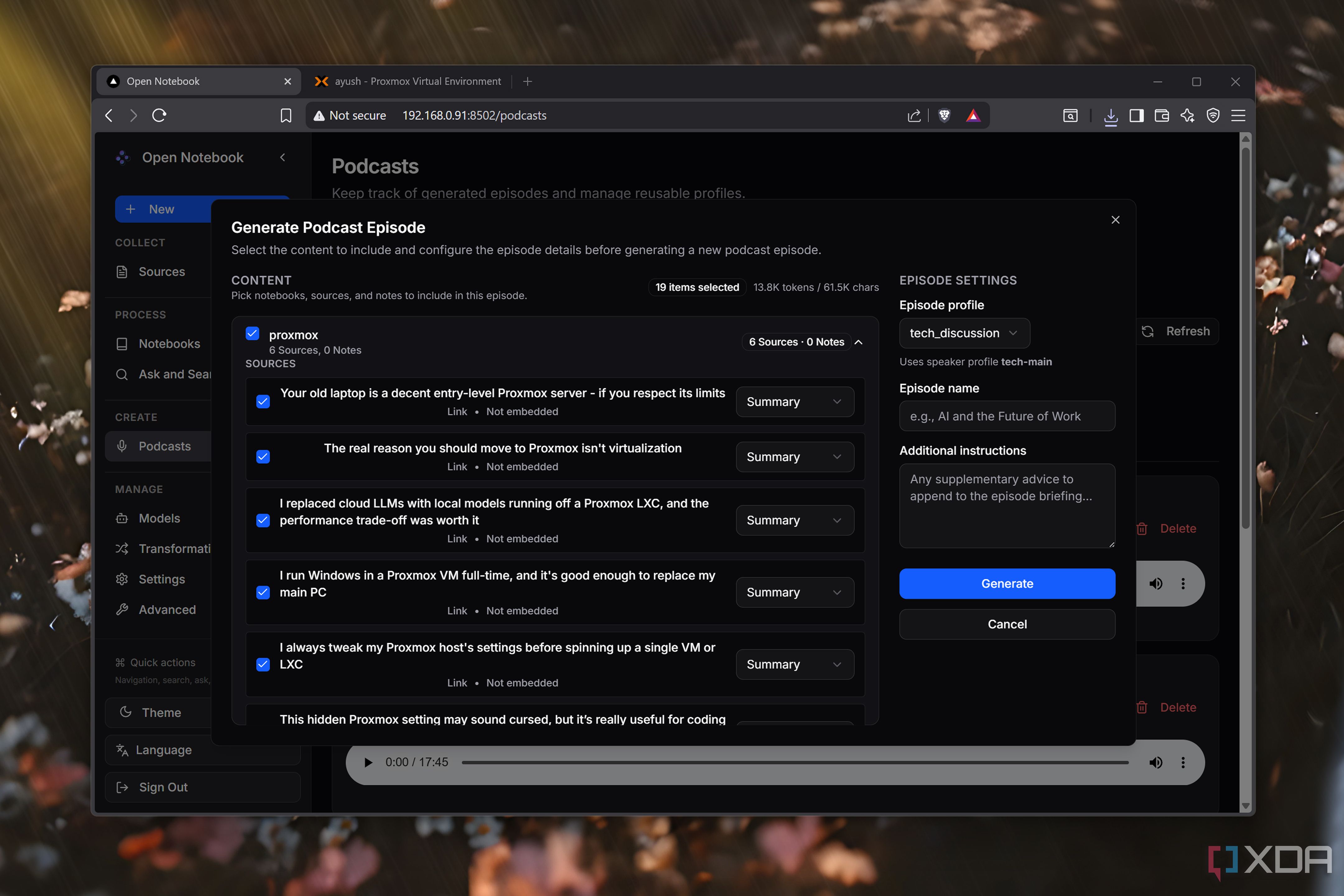The height and width of the screenshot is (896, 1344).
Task: Click the address bar URL
Action: coord(474,115)
